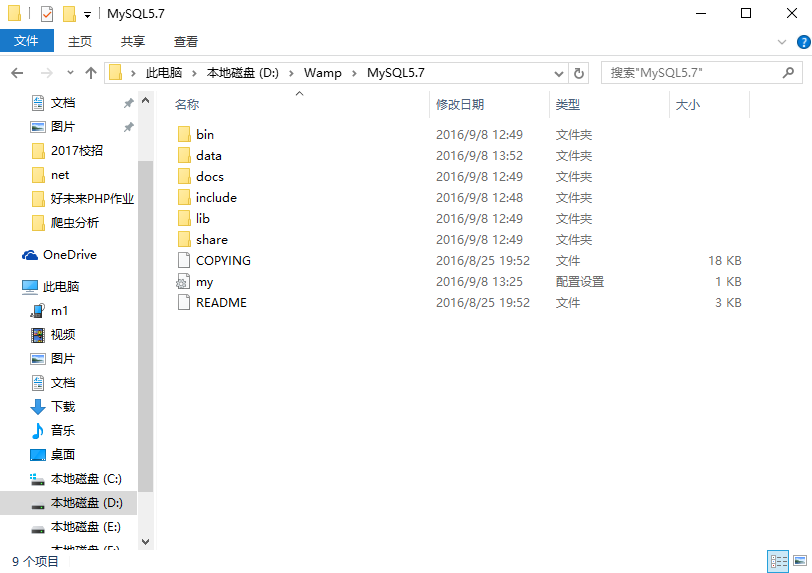Viewport: 812px width, 573px height.
Task: Go forward with the right arrow
Action: tap(47, 73)
